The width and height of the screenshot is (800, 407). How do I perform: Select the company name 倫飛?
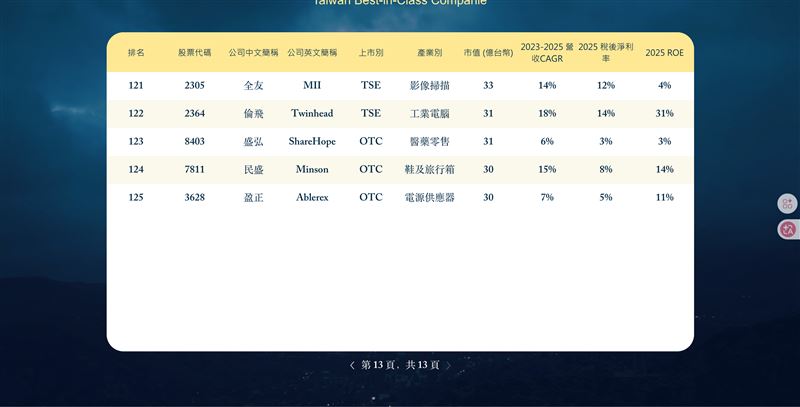tap(253, 113)
